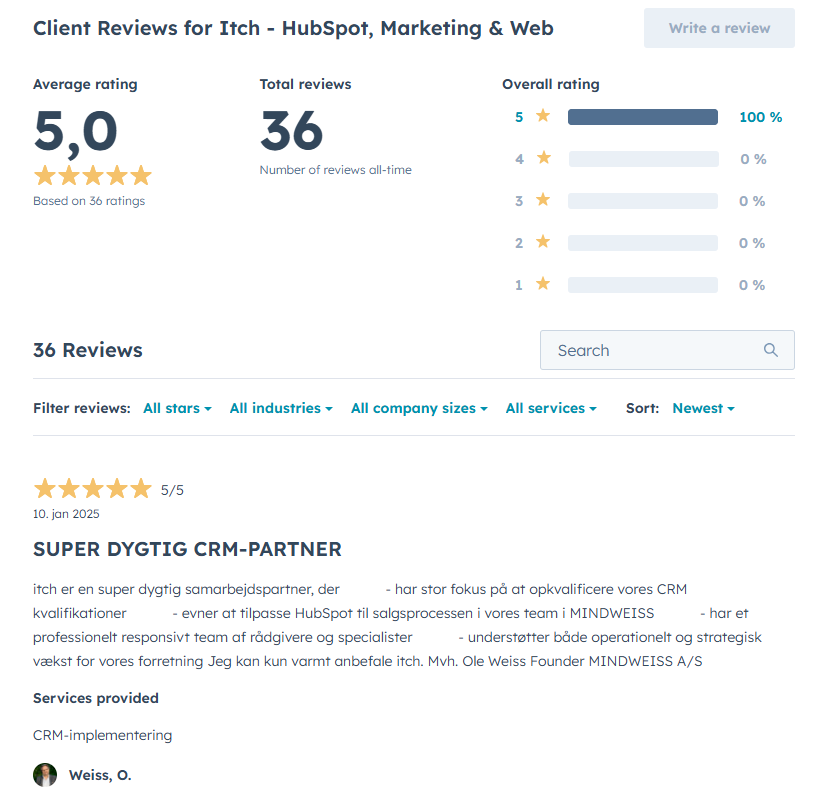Click the reviewer avatar thumbnail
Screen dimensions: 823x791
click(x=45, y=775)
